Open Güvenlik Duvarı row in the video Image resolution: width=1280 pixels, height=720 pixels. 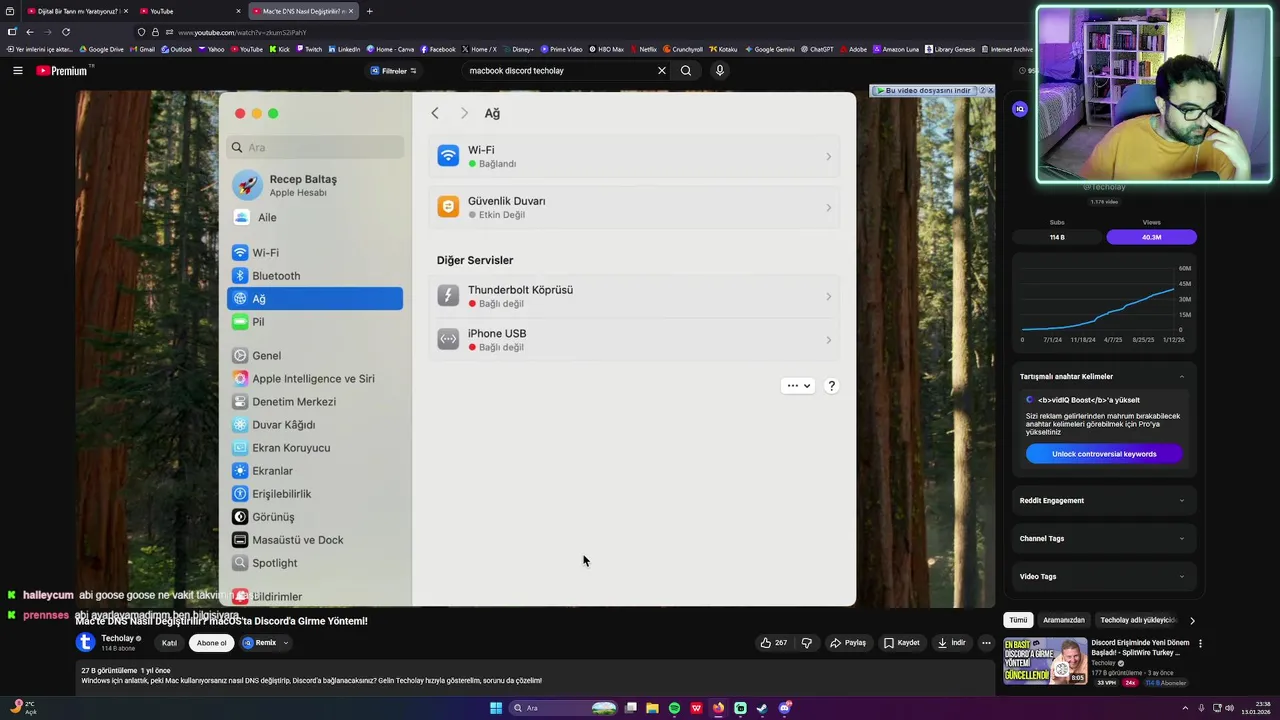point(635,207)
